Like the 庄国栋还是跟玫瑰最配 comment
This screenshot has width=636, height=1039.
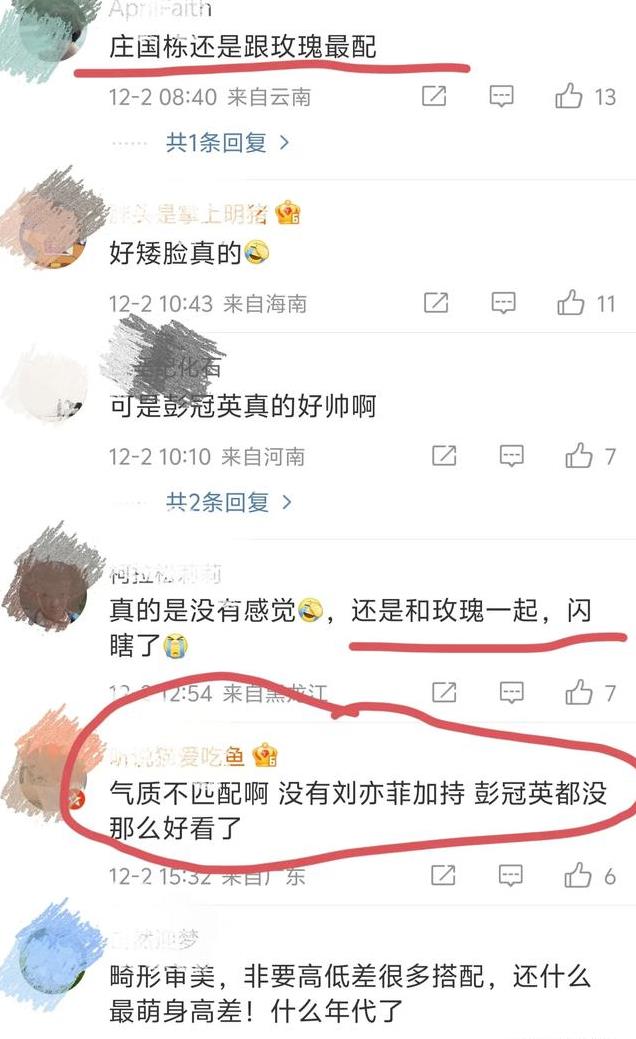click(568, 96)
